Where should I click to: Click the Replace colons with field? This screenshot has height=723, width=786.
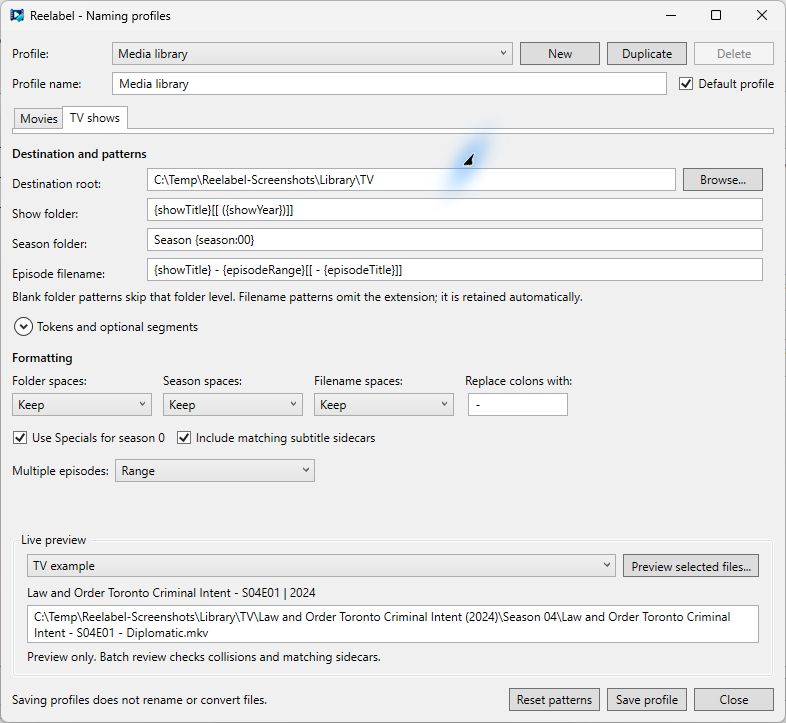518,405
